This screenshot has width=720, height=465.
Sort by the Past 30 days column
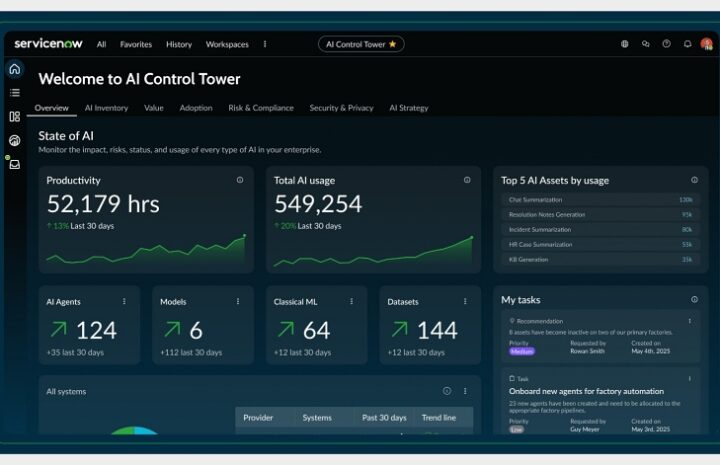tap(384, 418)
